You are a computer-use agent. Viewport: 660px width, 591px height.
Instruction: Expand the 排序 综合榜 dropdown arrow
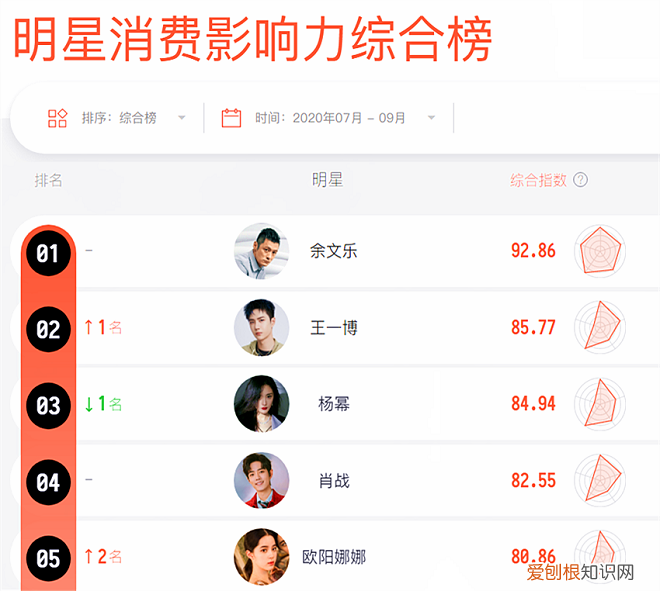coord(182,118)
